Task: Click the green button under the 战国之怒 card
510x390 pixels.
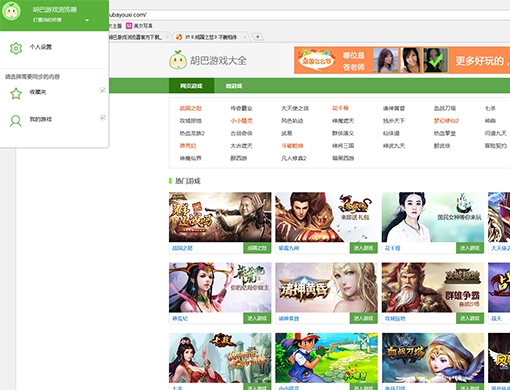Action: (x=257, y=248)
